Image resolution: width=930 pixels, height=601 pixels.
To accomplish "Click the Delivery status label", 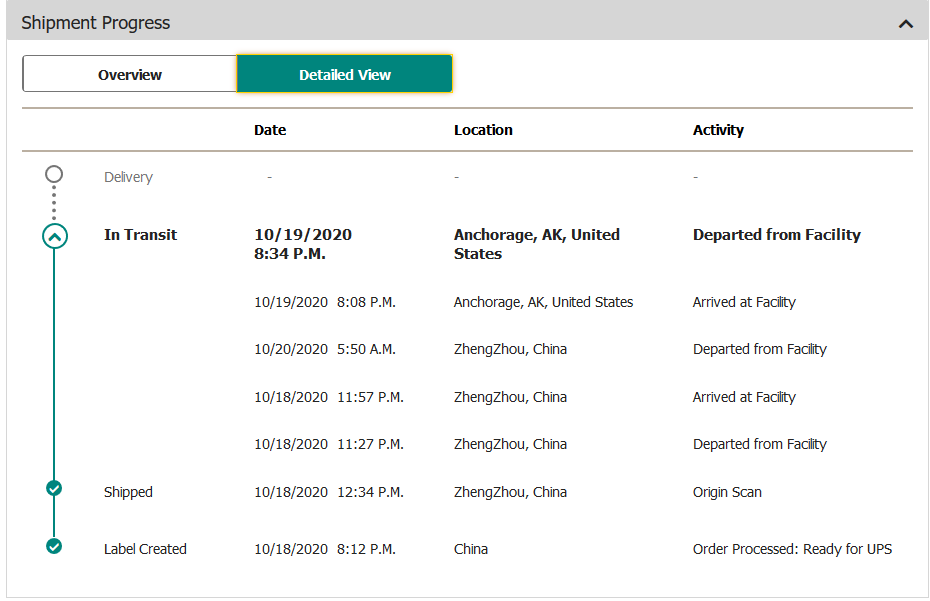I will (128, 177).
